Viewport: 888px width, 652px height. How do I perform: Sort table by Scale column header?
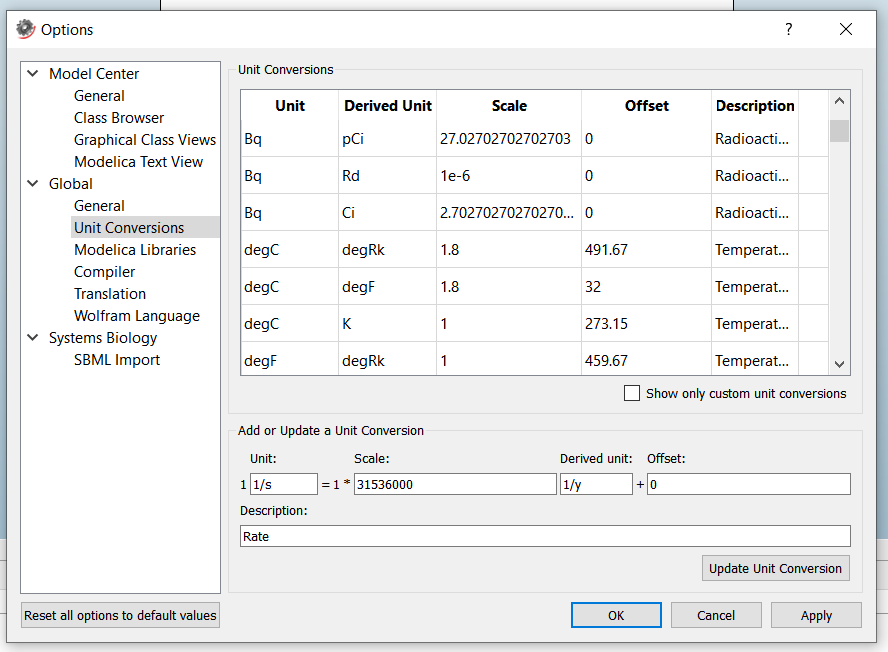point(509,106)
